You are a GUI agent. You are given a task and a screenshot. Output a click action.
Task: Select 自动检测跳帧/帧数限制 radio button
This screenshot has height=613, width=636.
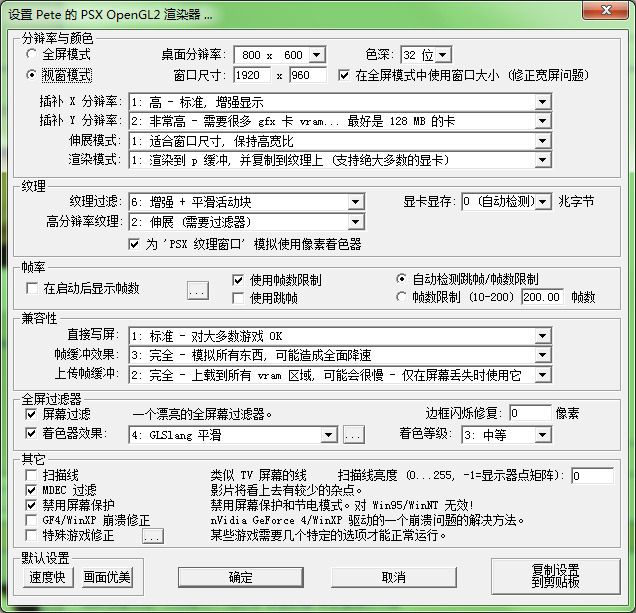(x=401, y=279)
